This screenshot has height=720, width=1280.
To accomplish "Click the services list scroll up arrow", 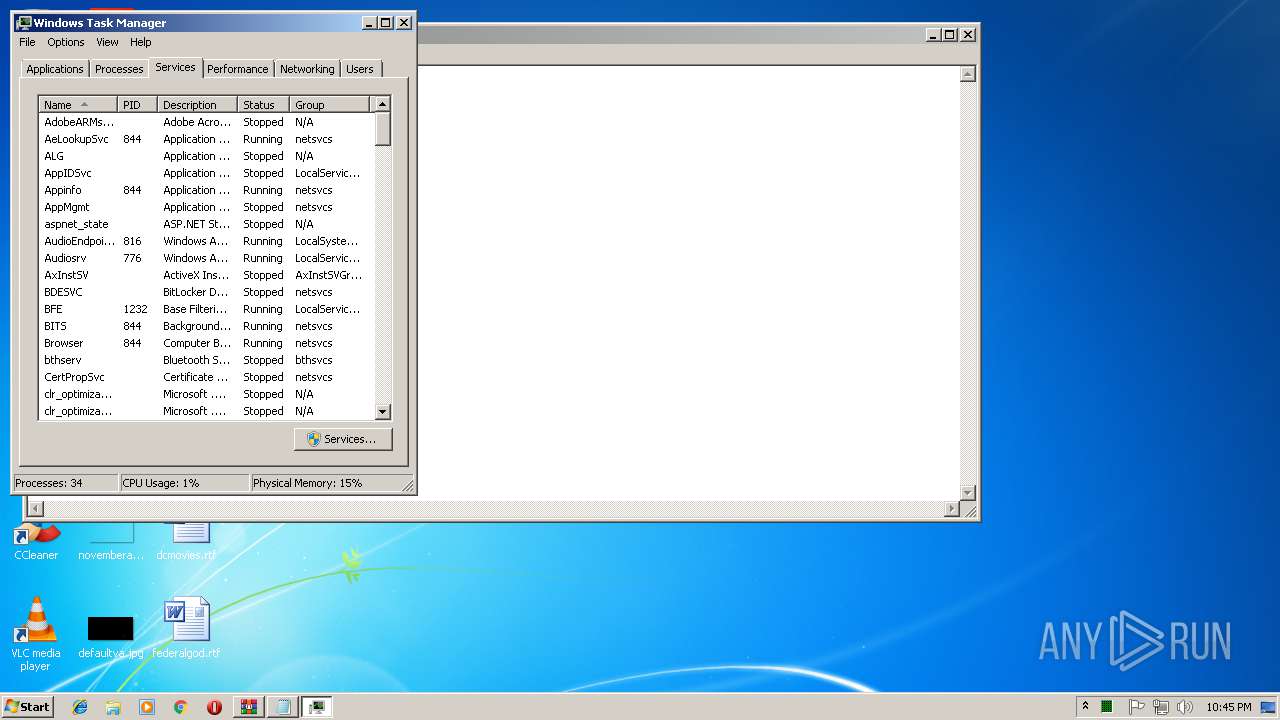I will point(382,104).
